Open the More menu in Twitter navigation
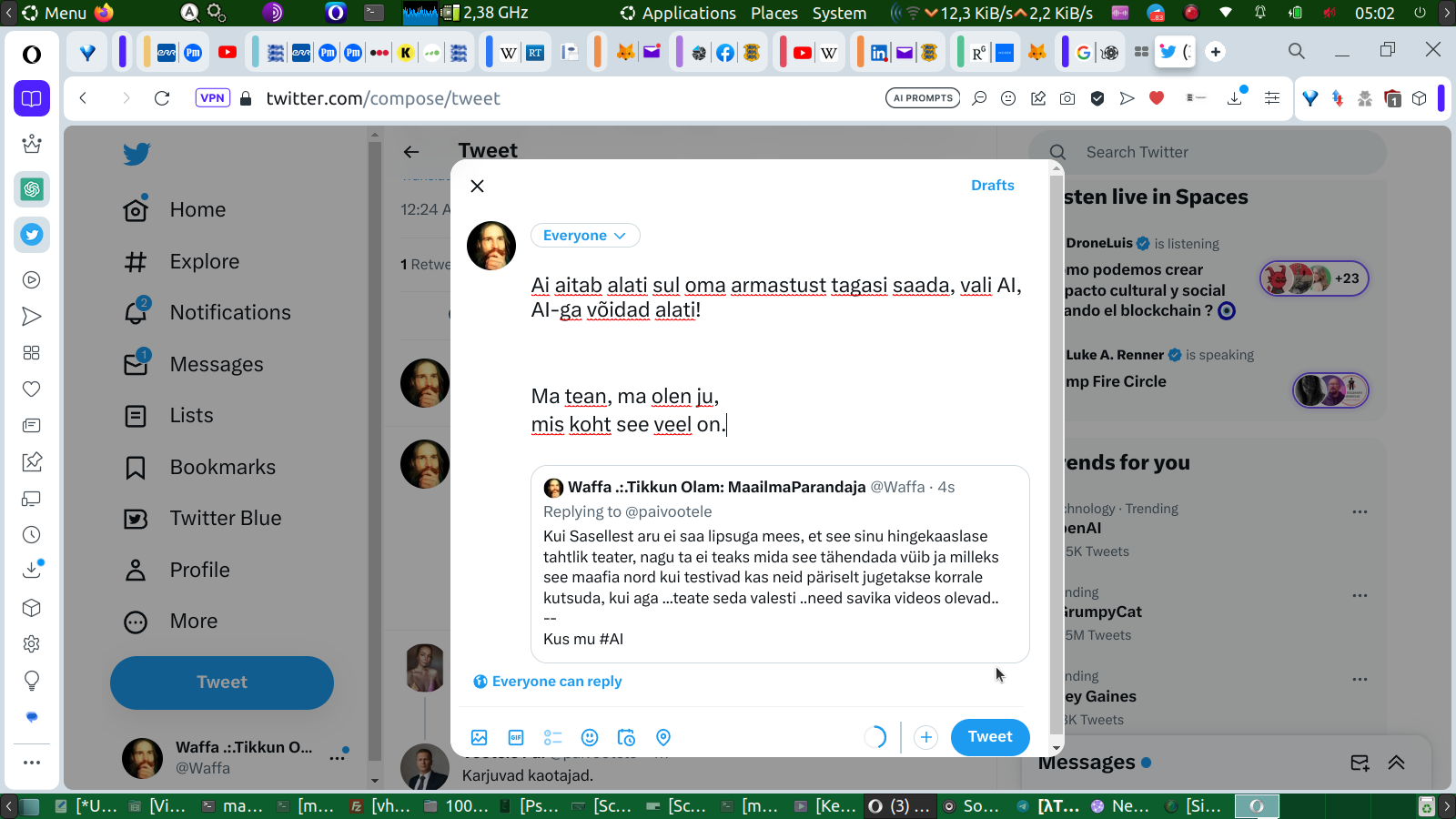This screenshot has height=819, width=1456. (x=172, y=622)
